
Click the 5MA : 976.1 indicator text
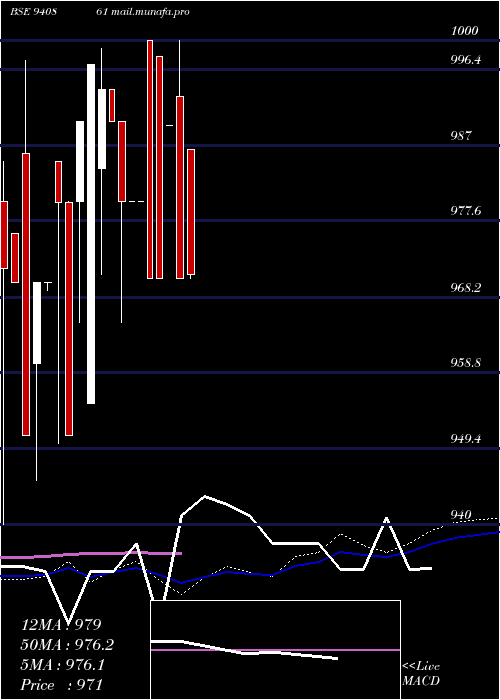point(63,665)
